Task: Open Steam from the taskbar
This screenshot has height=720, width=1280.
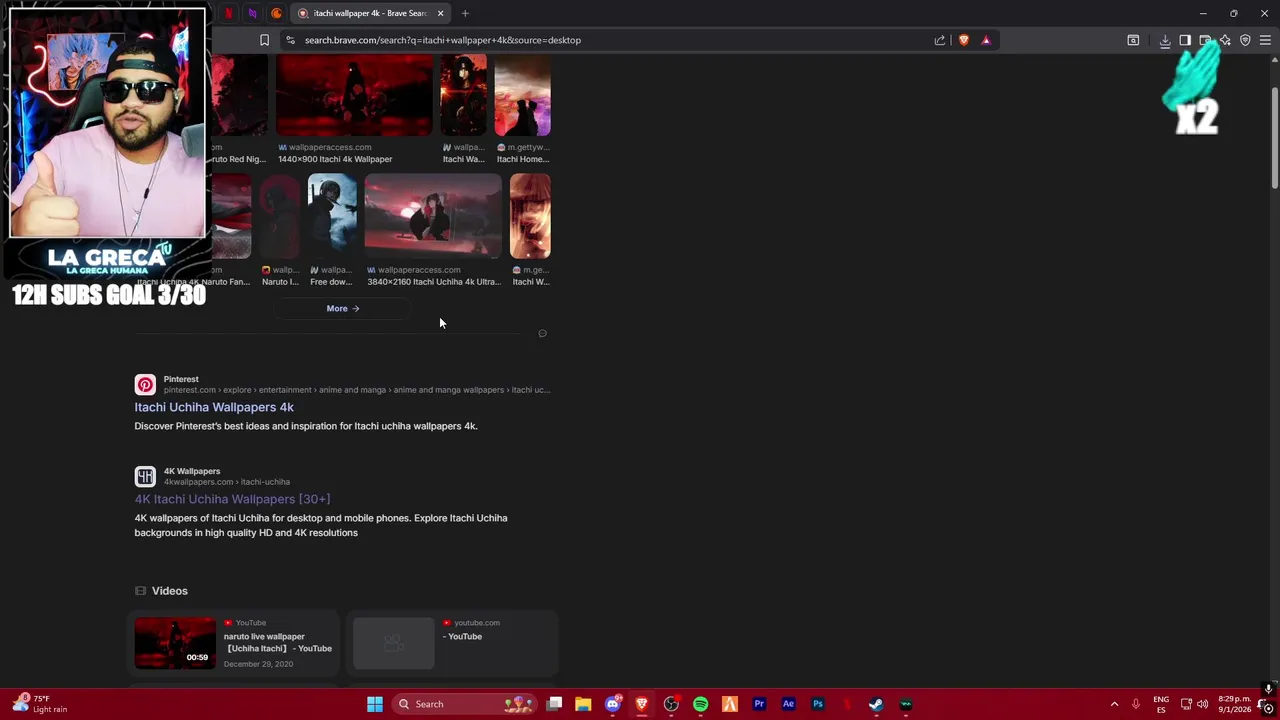Action: pyautogui.click(x=876, y=704)
